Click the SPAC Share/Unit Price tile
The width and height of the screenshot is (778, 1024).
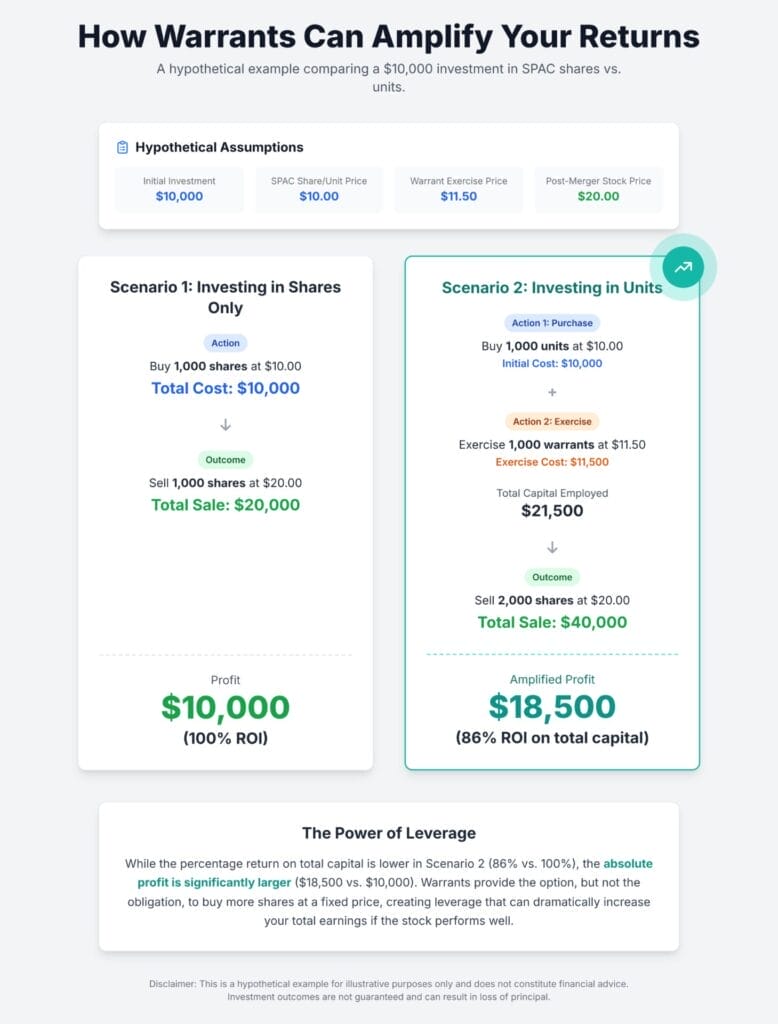click(x=319, y=189)
